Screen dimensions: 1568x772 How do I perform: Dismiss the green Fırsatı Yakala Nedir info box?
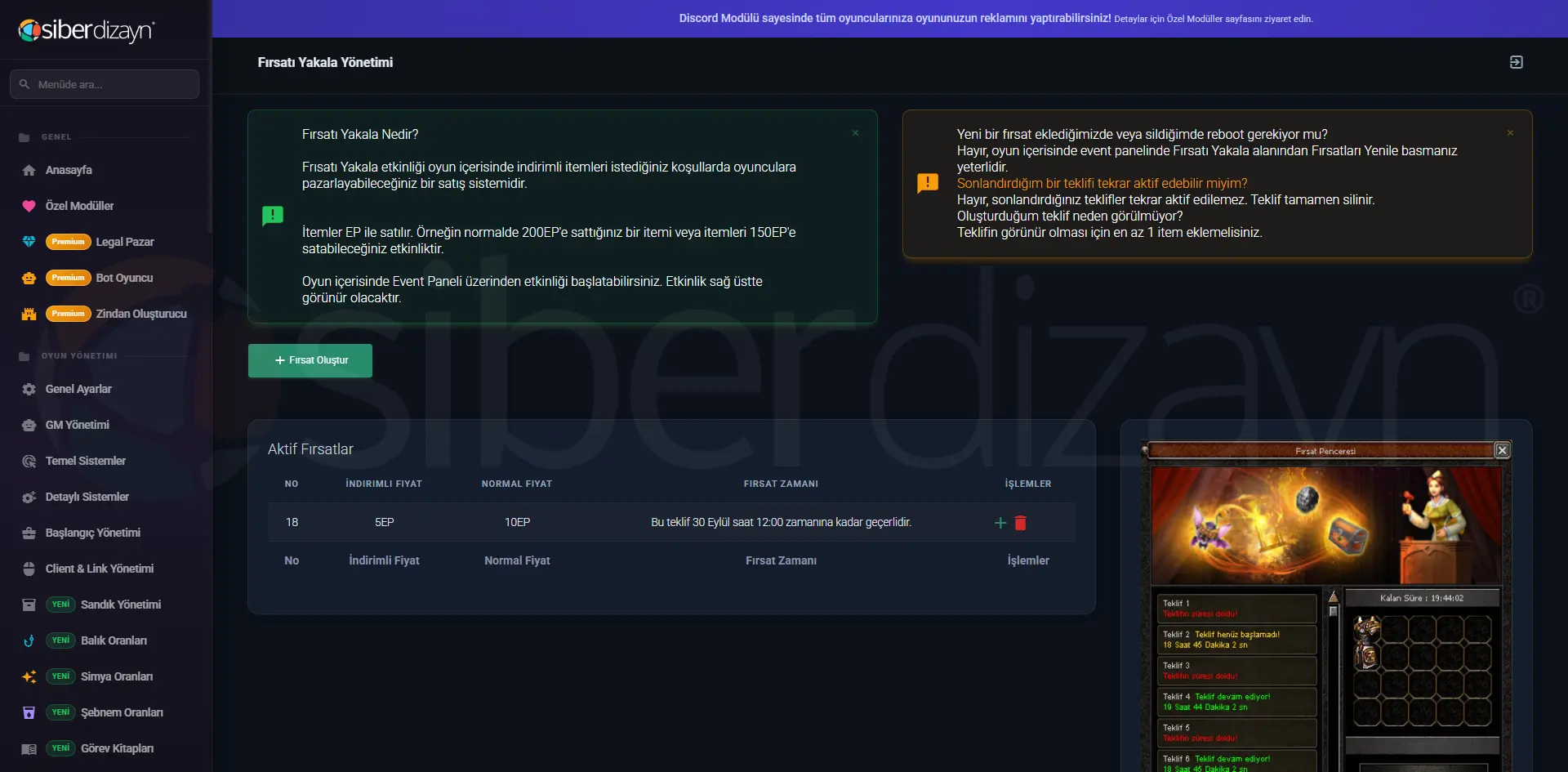tap(855, 133)
